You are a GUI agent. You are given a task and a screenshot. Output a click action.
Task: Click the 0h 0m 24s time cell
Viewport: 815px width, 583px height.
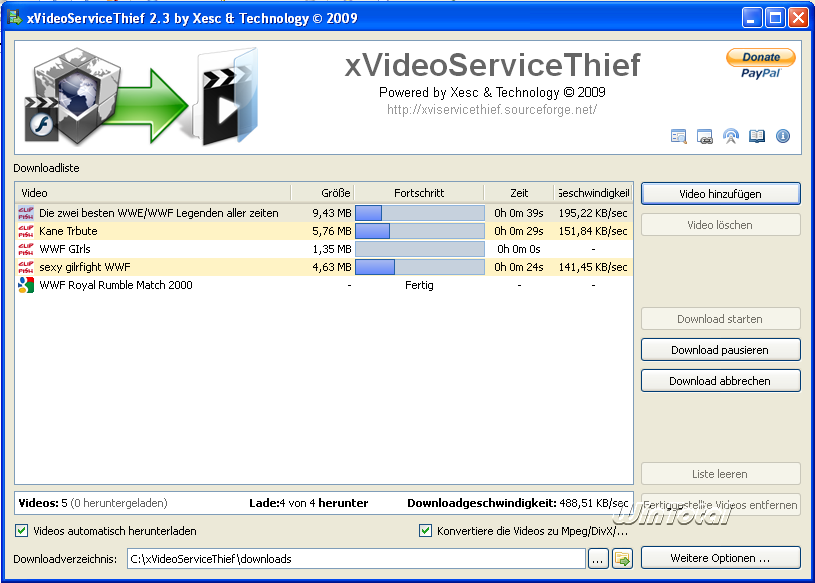(519, 267)
